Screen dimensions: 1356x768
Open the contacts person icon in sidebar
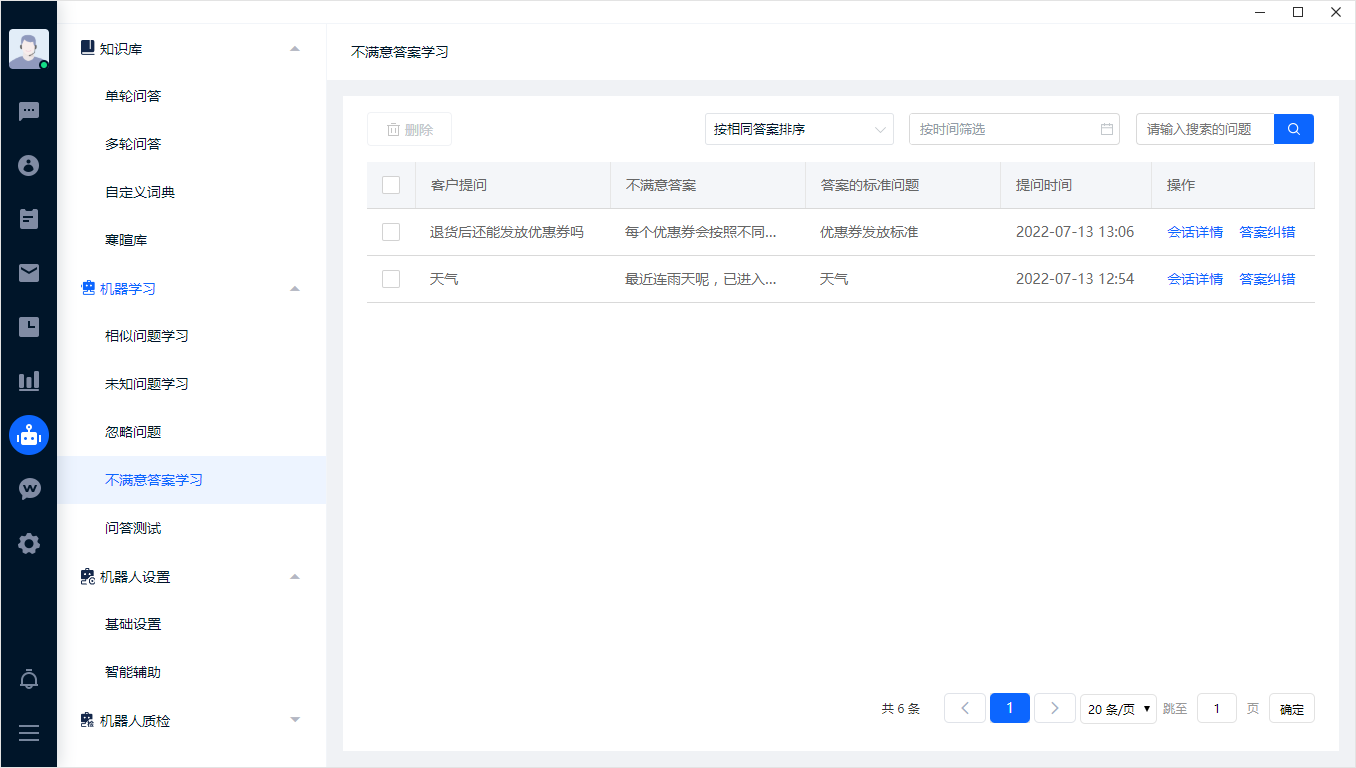coord(29,165)
